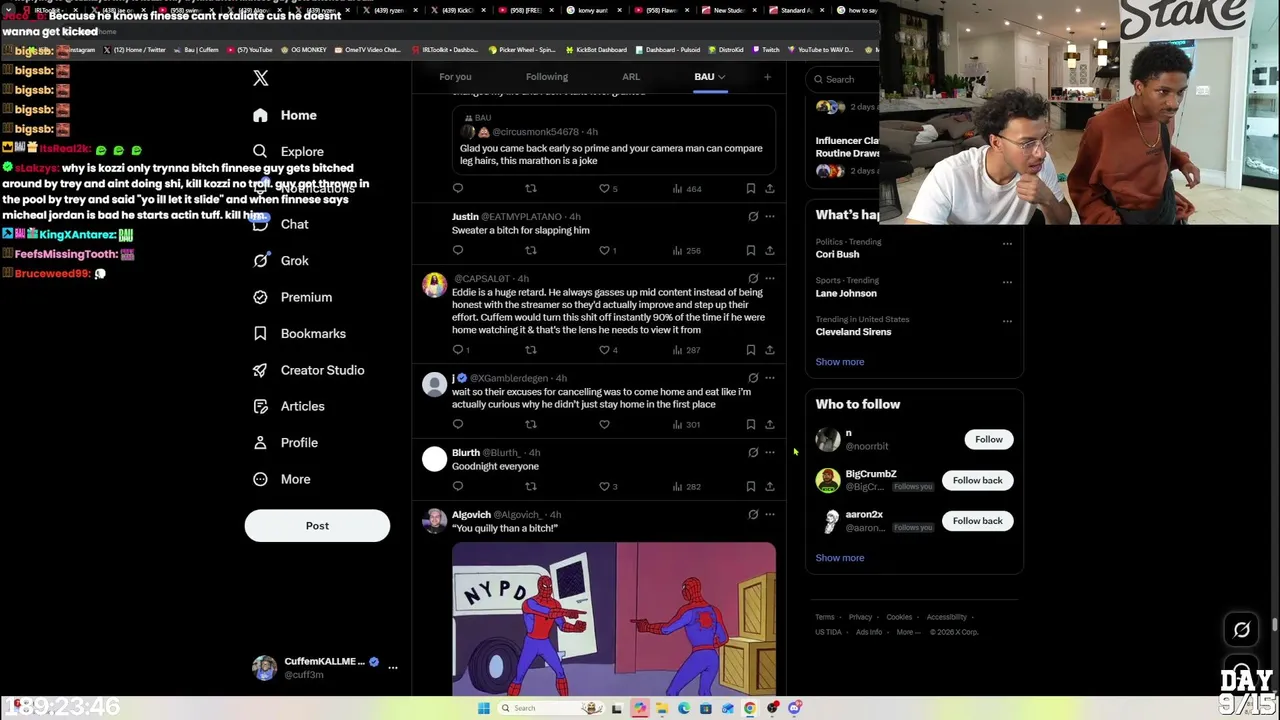Like the CAPSALOT post about Eddie
The image size is (1280, 720).
click(x=604, y=350)
